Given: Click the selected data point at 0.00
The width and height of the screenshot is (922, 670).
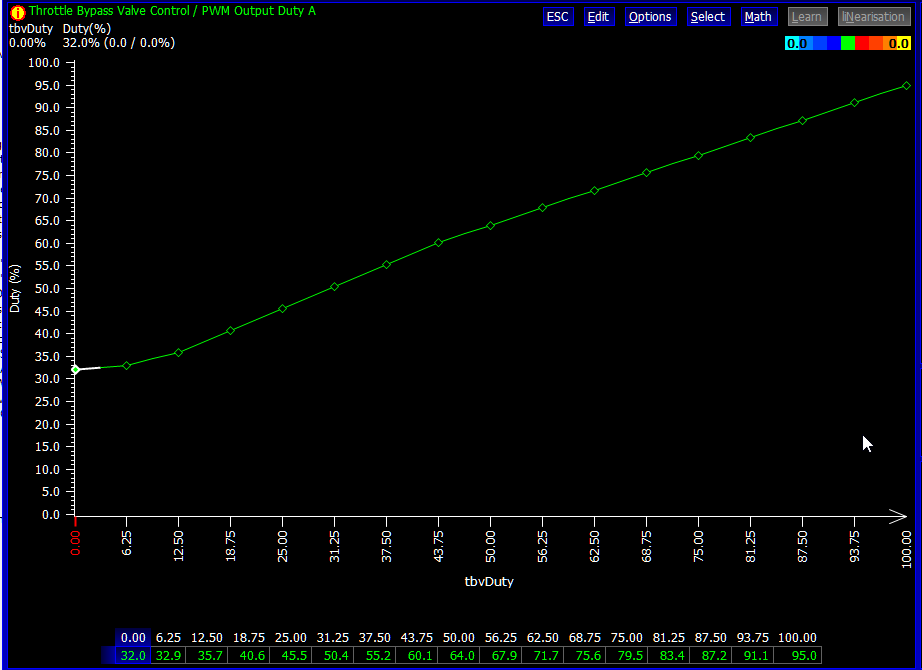Looking at the screenshot, I should coord(75,370).
